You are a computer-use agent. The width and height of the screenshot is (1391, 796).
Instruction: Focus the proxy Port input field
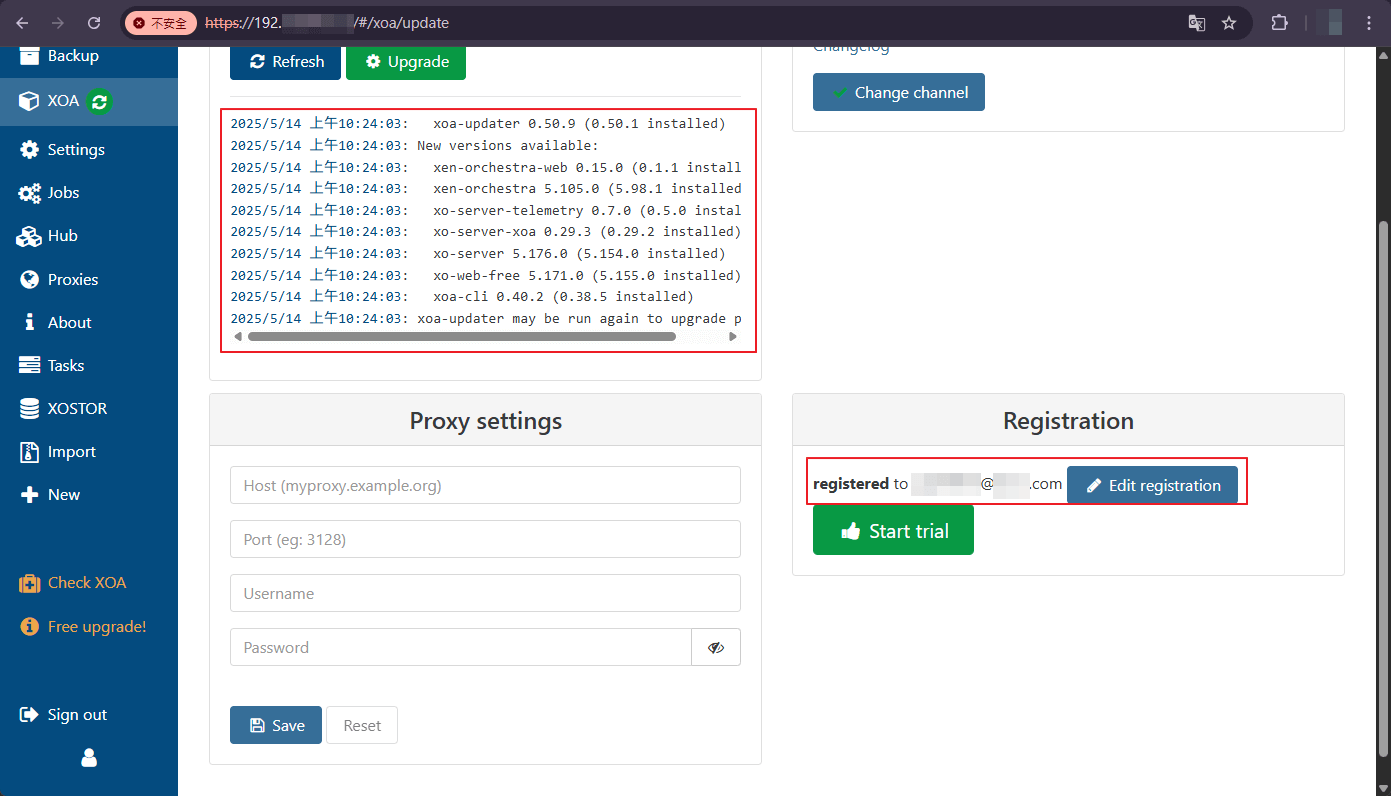click(x=485, y=539)
